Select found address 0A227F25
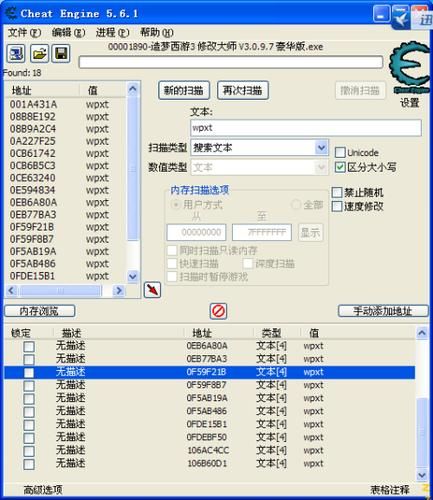Screen dimensions: 433x500 point(32,141)
